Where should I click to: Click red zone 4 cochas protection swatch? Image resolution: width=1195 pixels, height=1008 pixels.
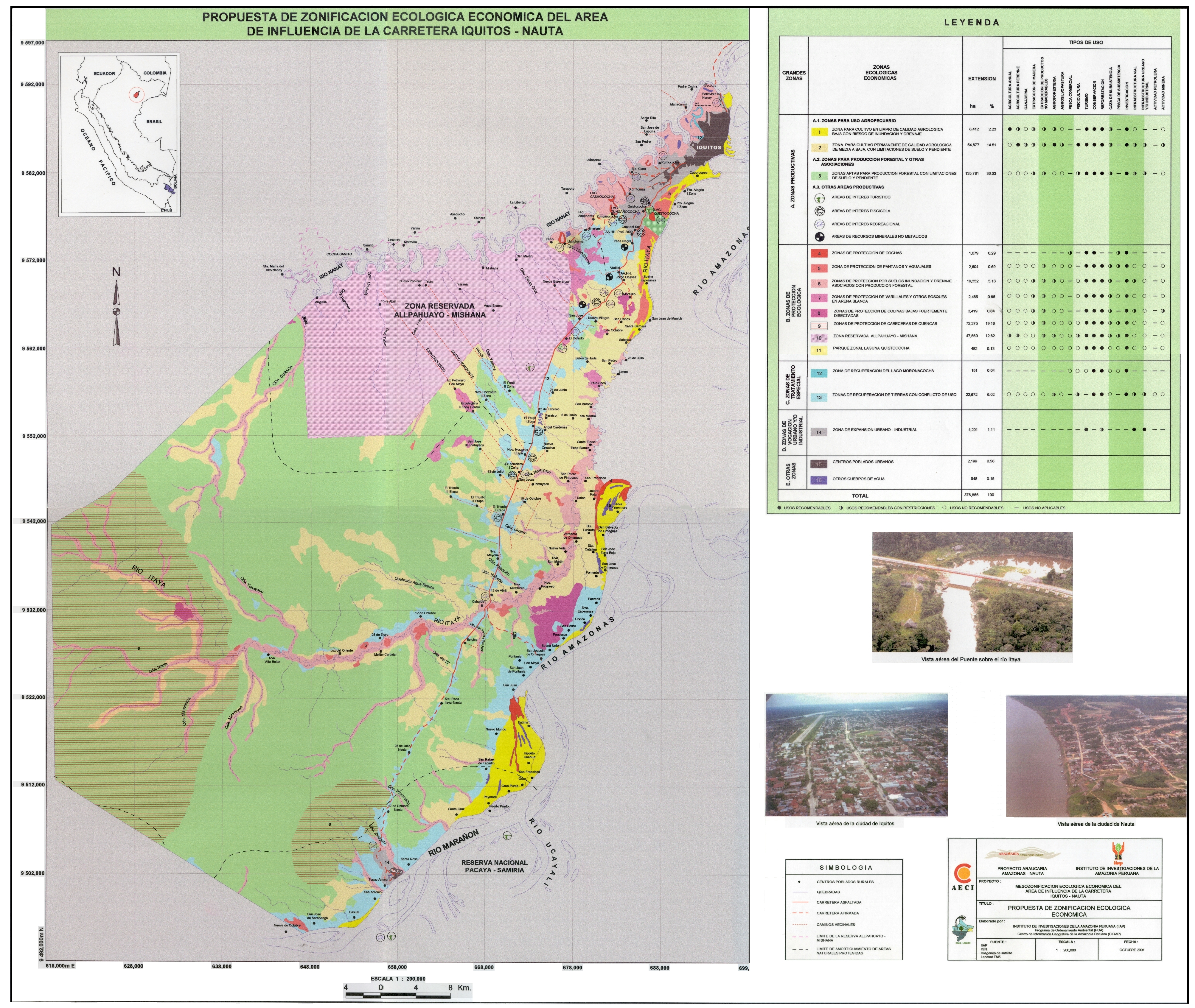click(819, 253)
